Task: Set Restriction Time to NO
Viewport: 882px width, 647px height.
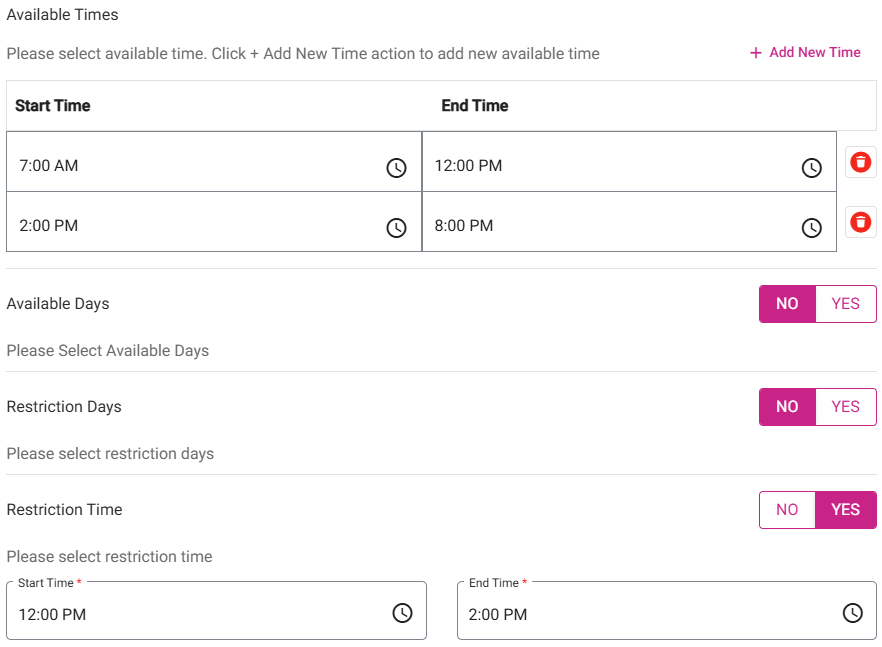Action: (788, 510)
